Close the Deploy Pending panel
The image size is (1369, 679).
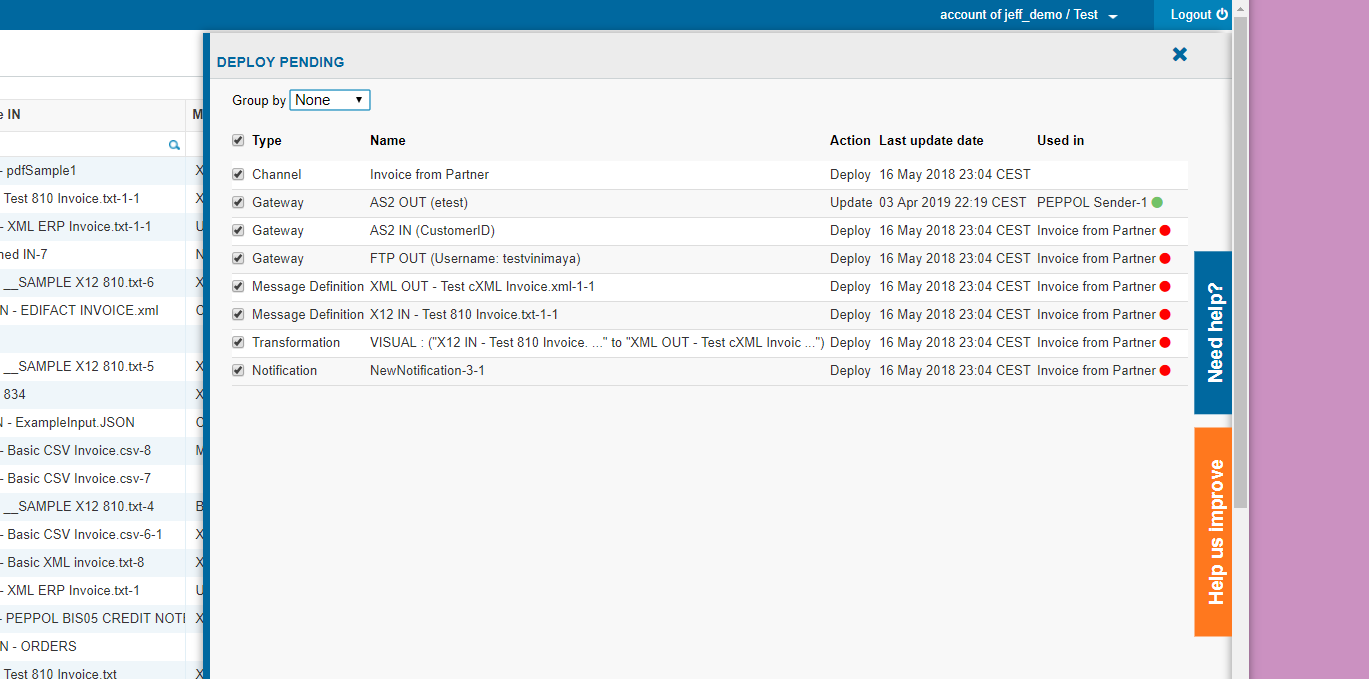point(1180,54)
